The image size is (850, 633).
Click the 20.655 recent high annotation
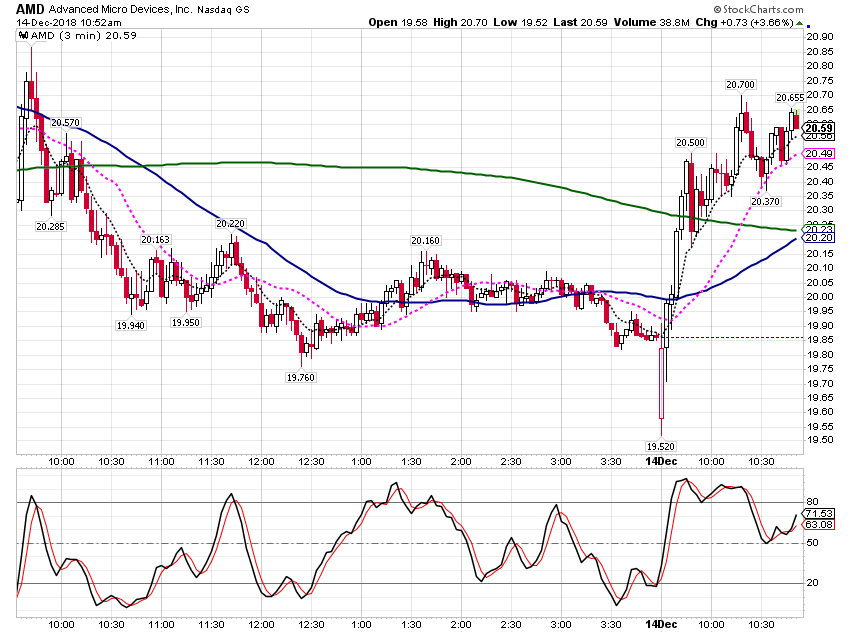pyautogui.click(x=790, y=98)
